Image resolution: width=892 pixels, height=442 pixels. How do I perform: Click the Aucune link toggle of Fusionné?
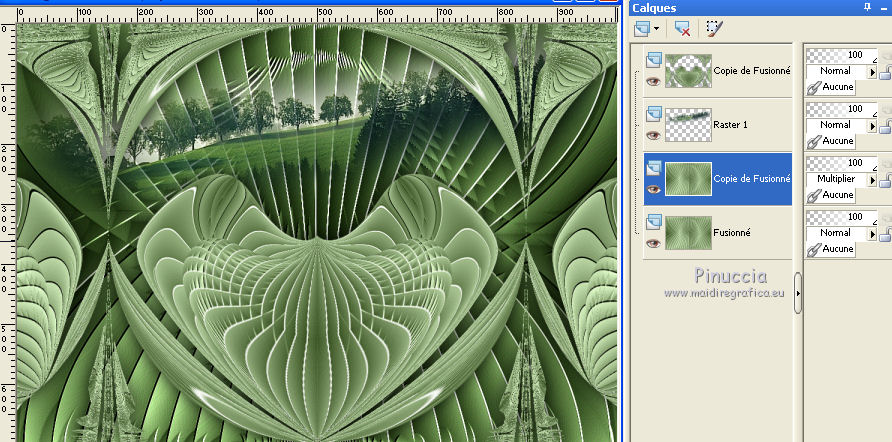click(x=831, y=249)
